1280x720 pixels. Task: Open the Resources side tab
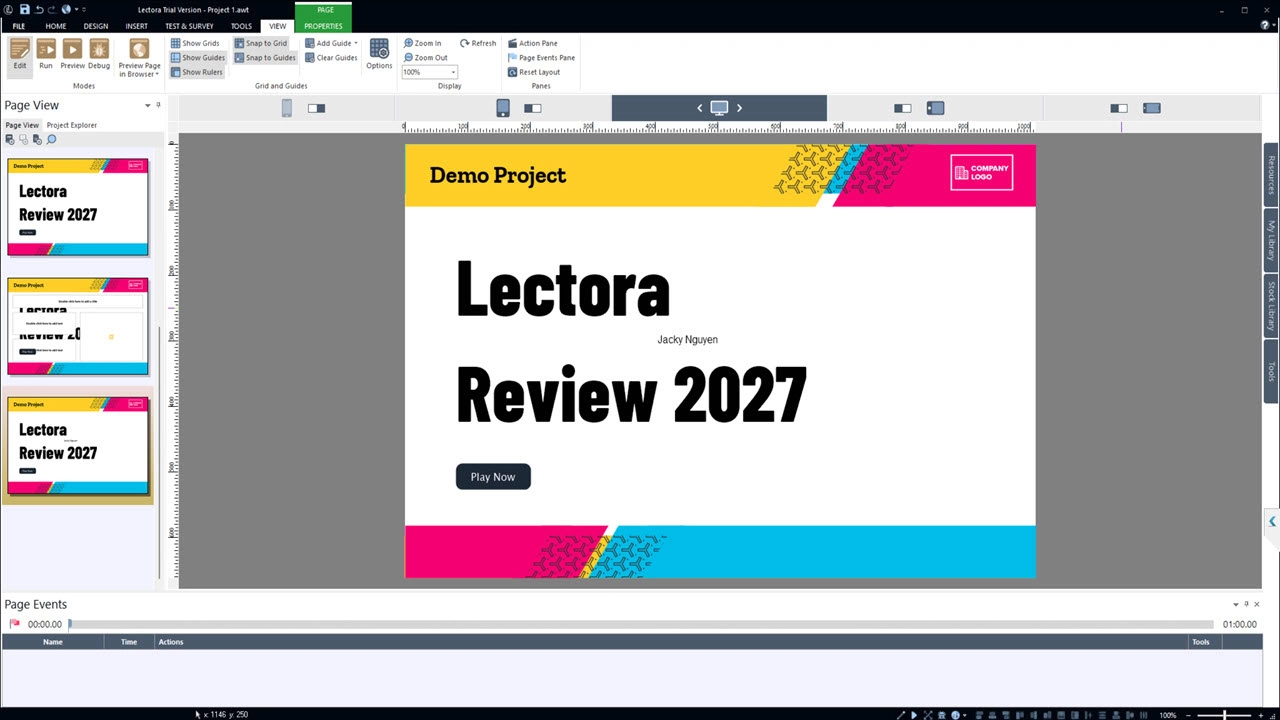click(1271, 175)
